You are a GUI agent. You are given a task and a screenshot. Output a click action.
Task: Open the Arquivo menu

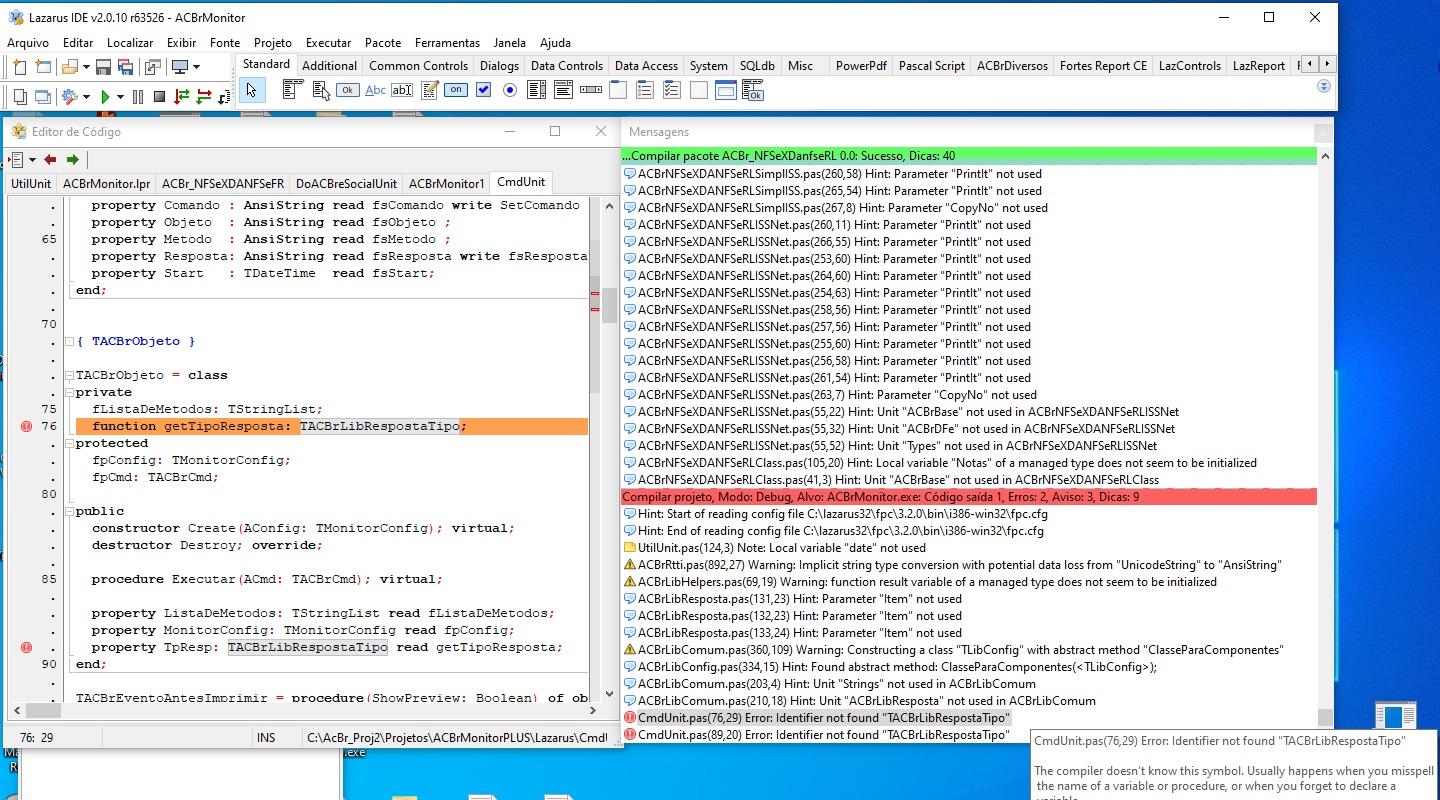pos(28,43)
